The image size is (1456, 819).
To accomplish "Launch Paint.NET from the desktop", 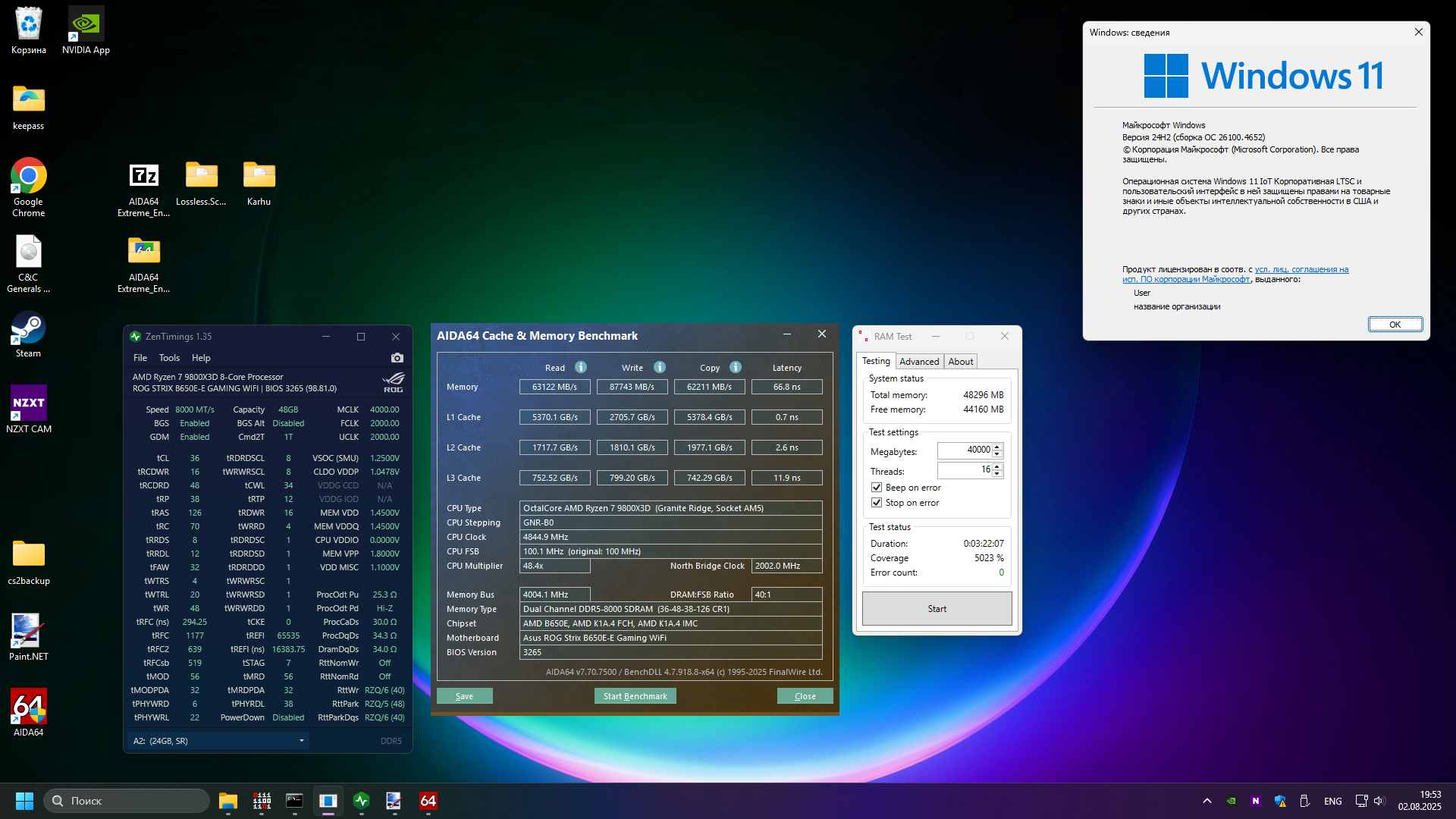I will point(28,637).
